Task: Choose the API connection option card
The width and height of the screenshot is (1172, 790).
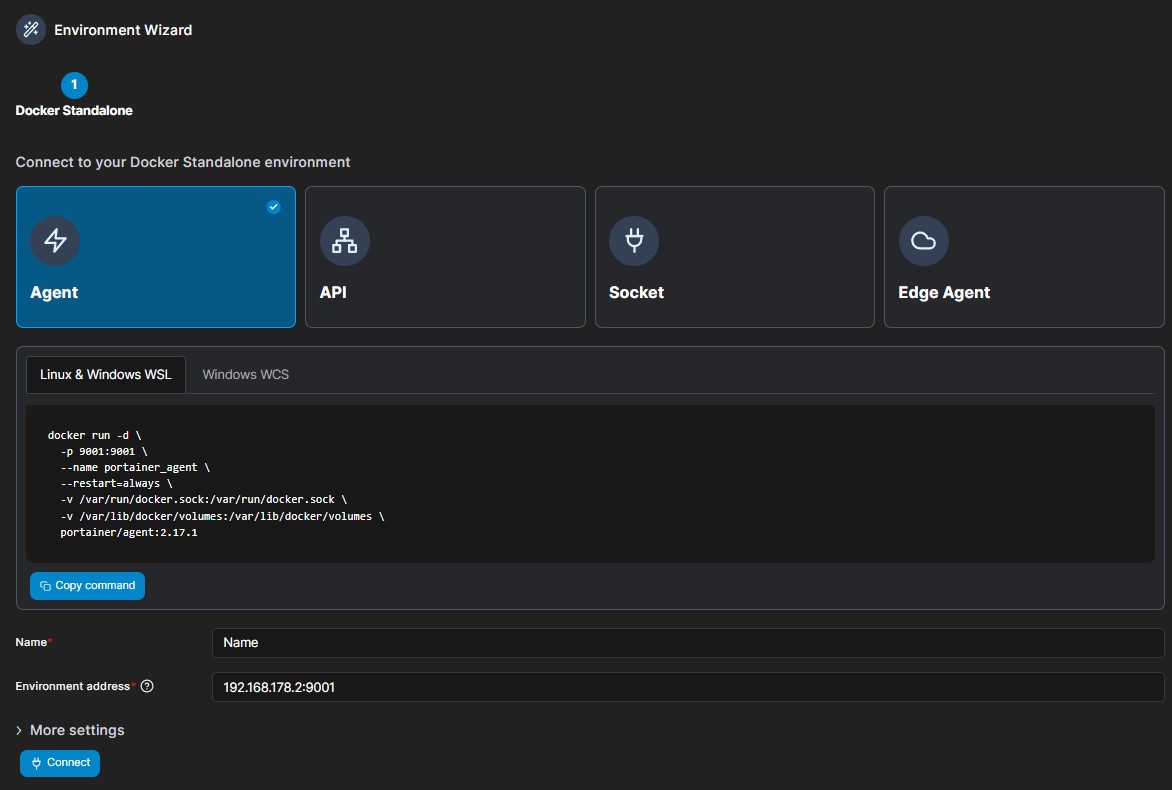Action: [445, 257]
